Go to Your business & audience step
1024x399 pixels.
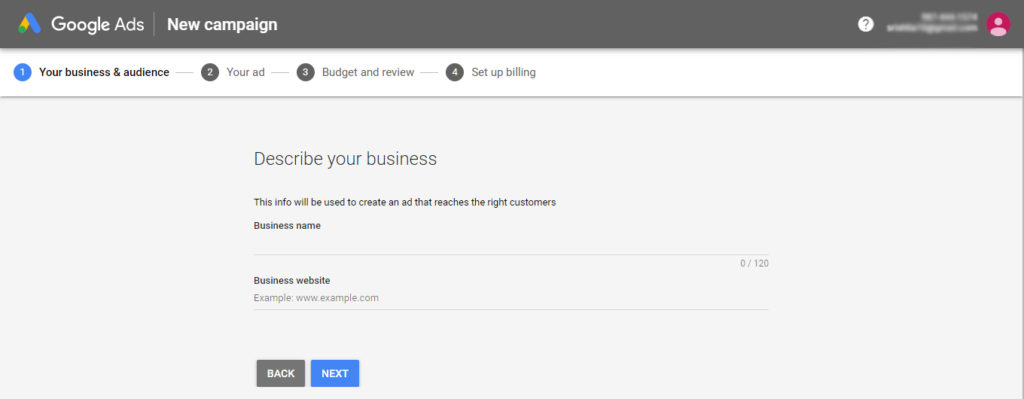104,72
